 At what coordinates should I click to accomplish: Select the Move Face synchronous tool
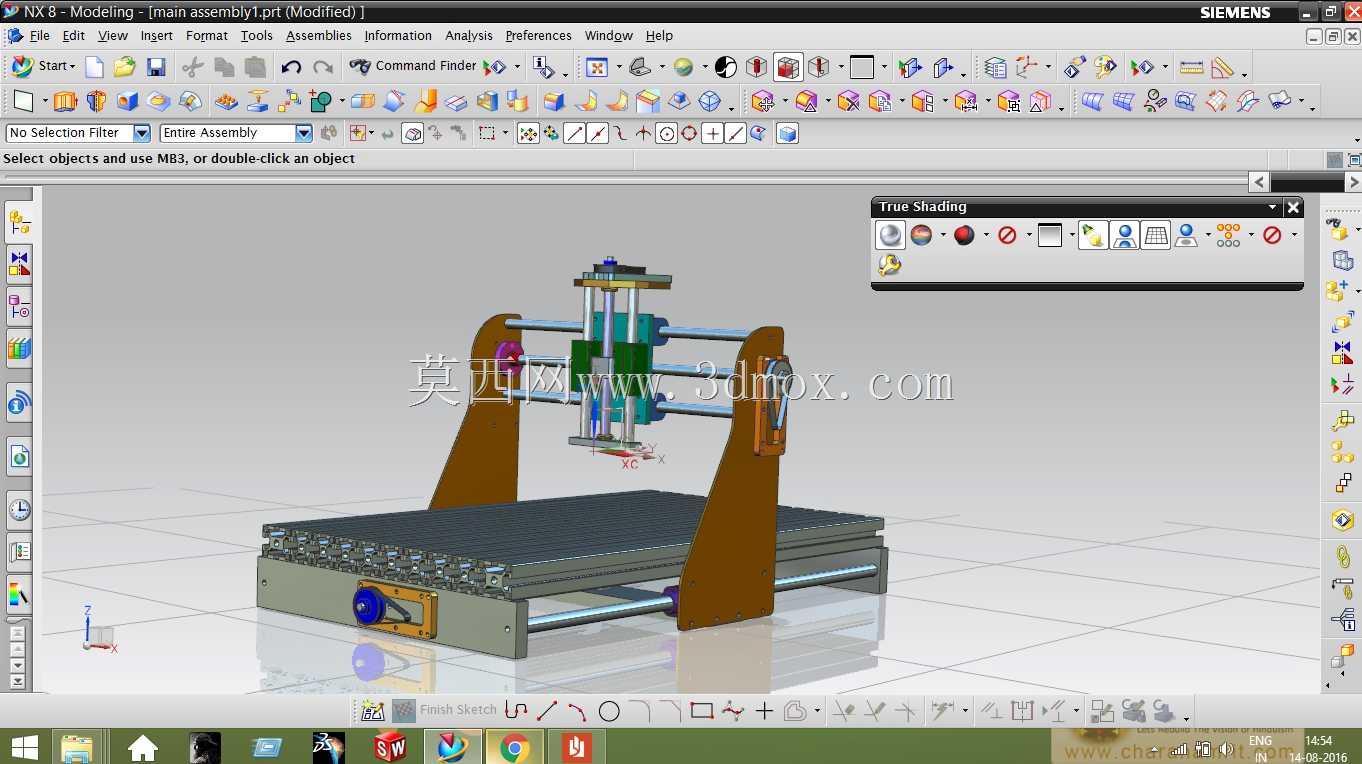(x=763, y=101)
